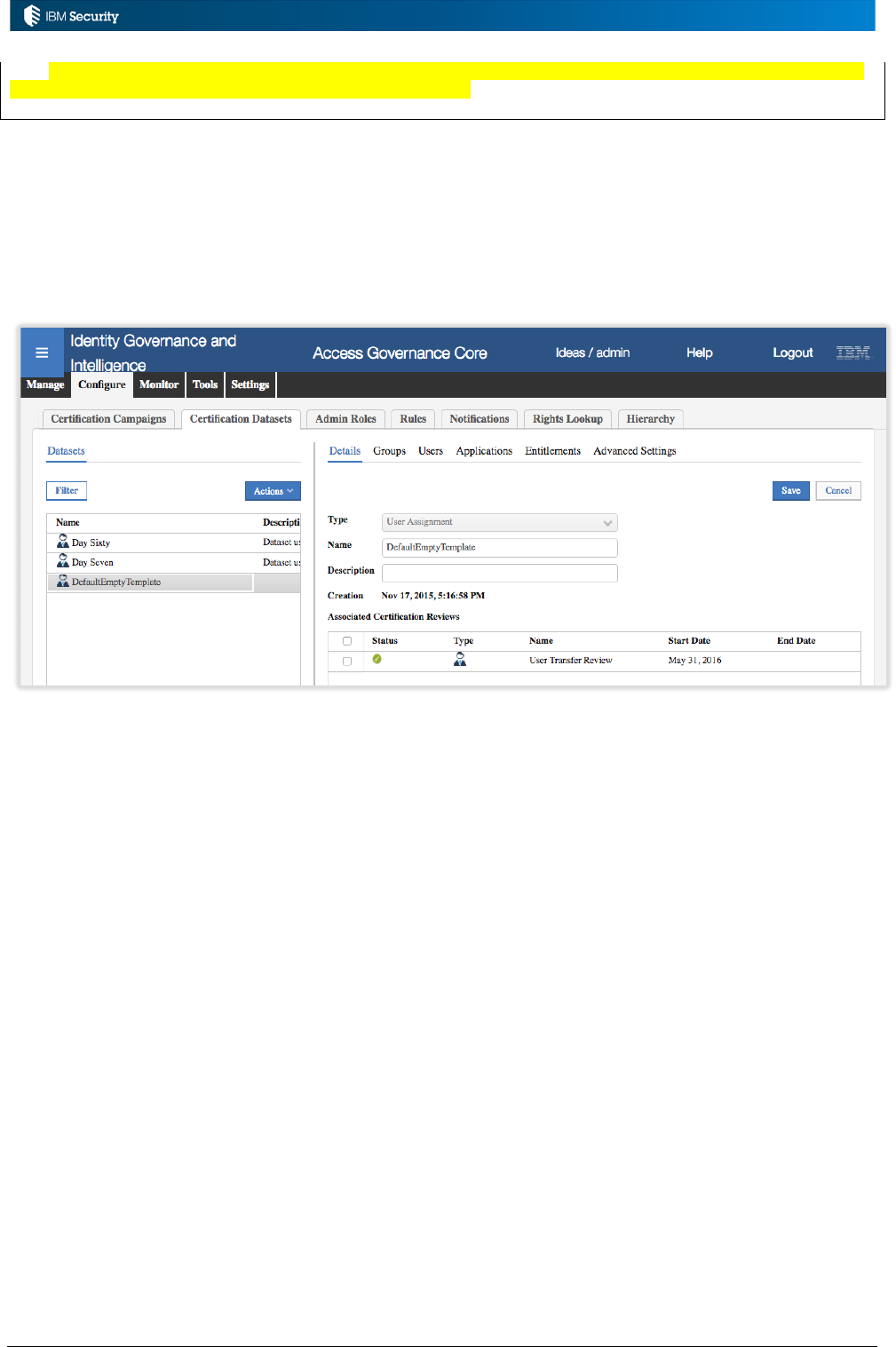Click the Cancel button
This screenshot has height=1347, width=896.
click(838, 490)
